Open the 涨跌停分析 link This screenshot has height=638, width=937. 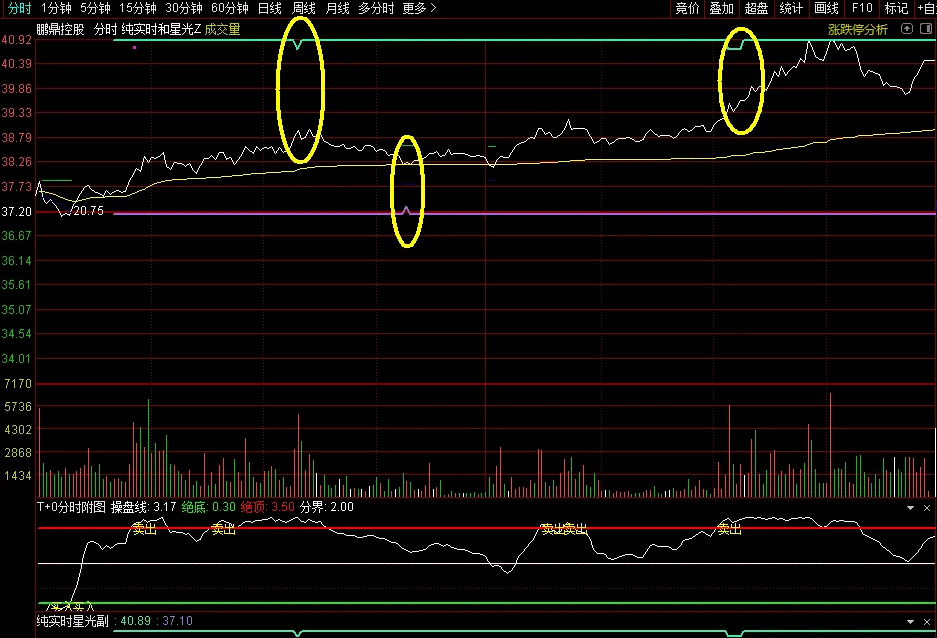857,29
